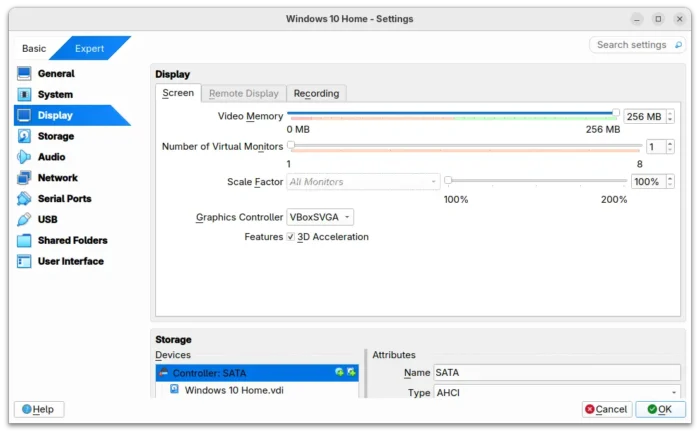Expand the Graphics Controller dropdown
The image size is (700, 434).
(320, 217)
